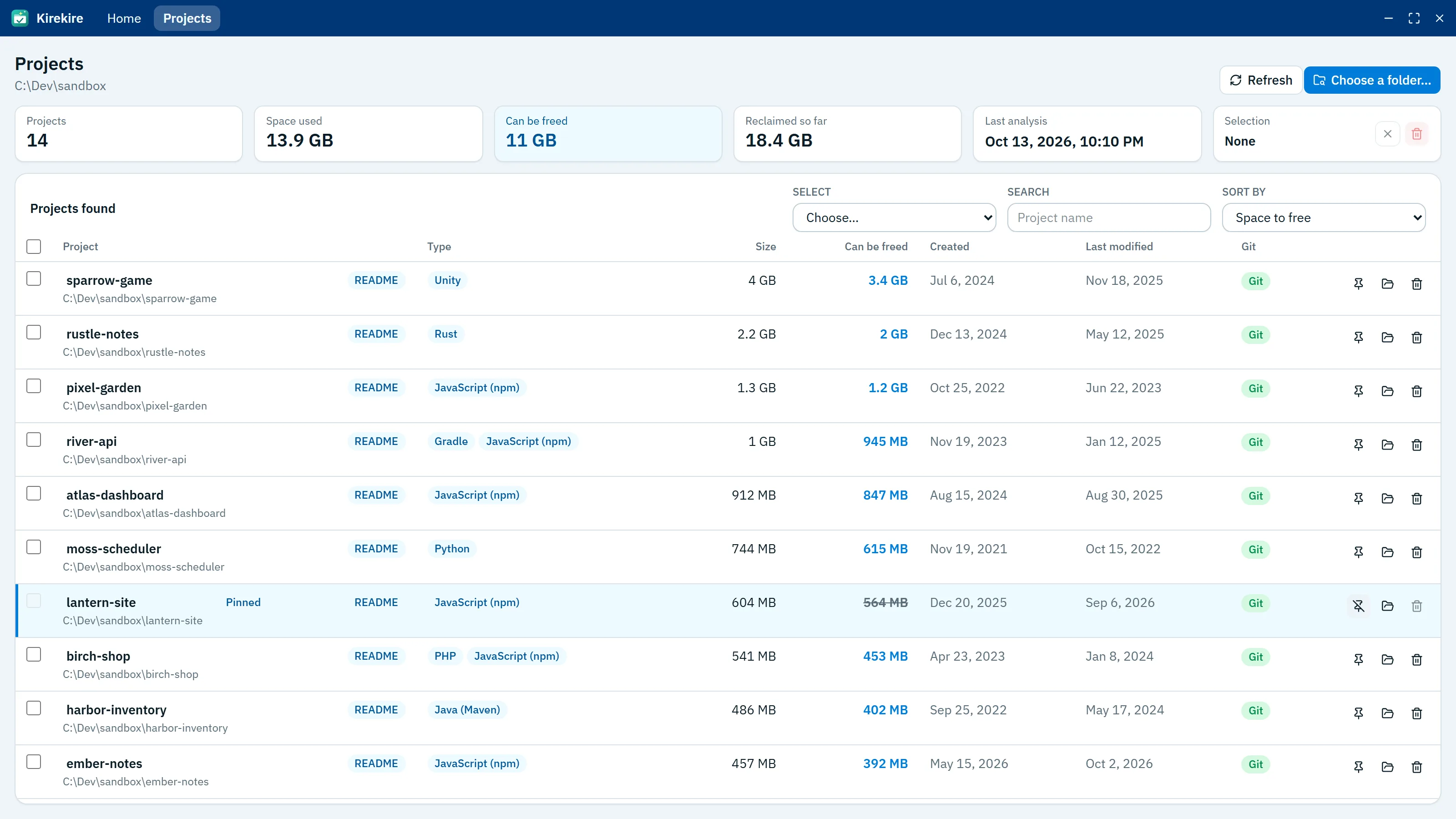Open README of birch-shop

[376, 656]
